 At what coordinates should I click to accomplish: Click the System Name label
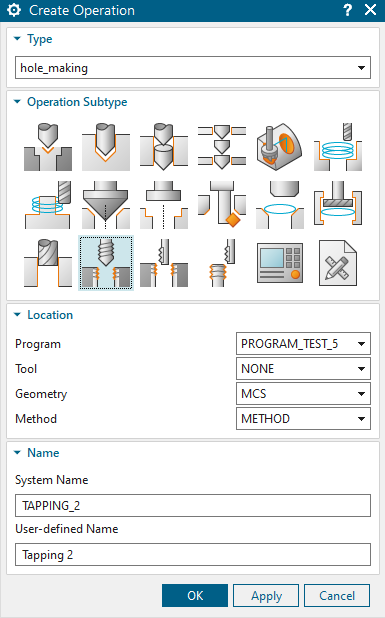click(52, 480)
